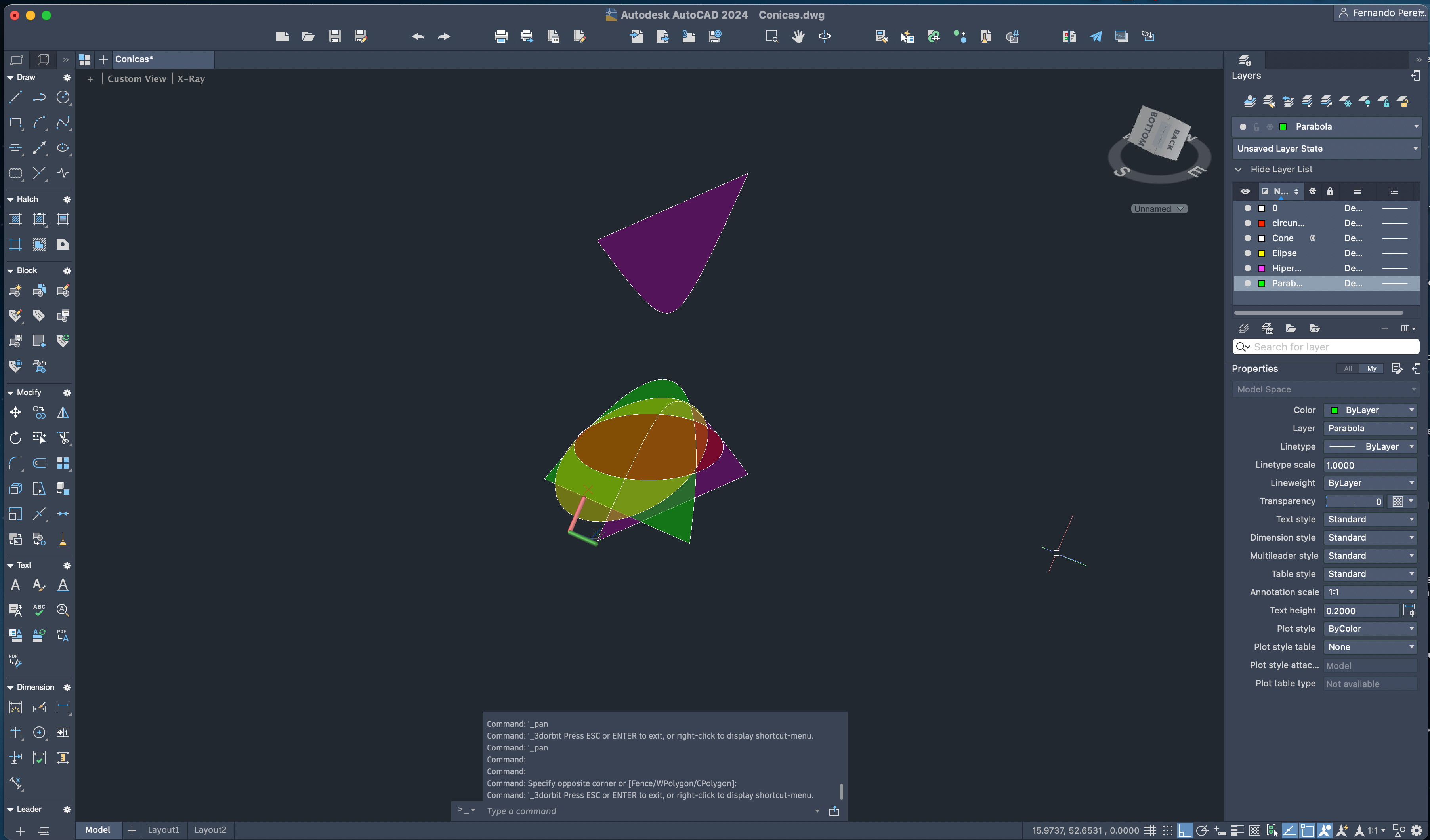Select the Conicas* drawing tab

point(162,59)
